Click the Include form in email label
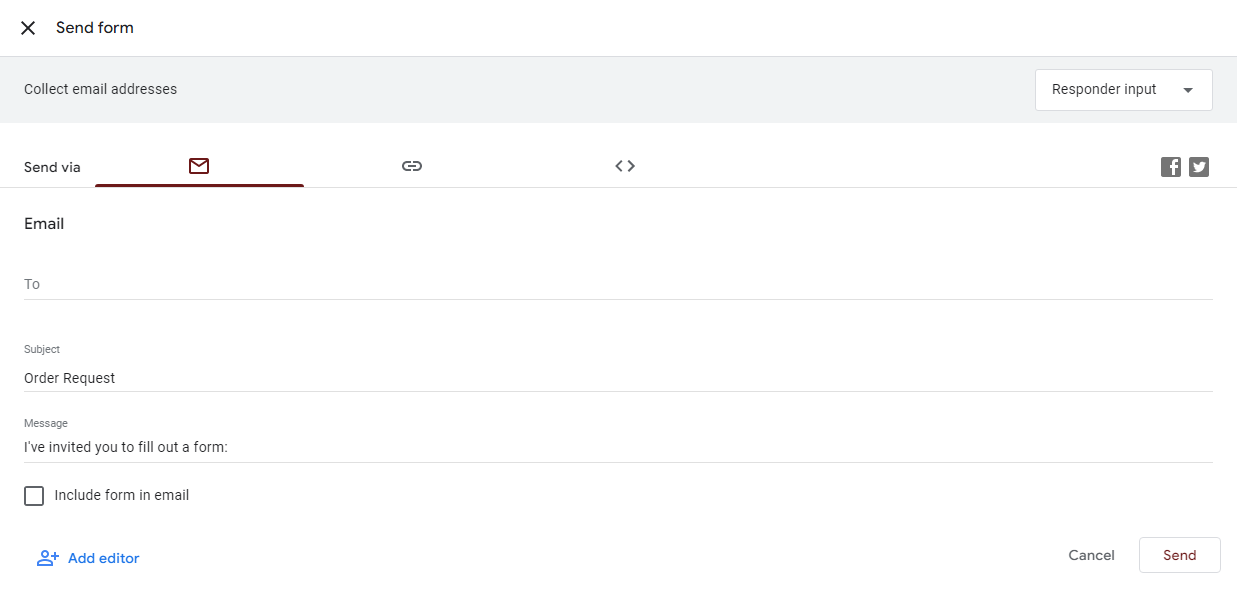The image size is (1237, 613). pyautogui.click(x=122, y=495)
